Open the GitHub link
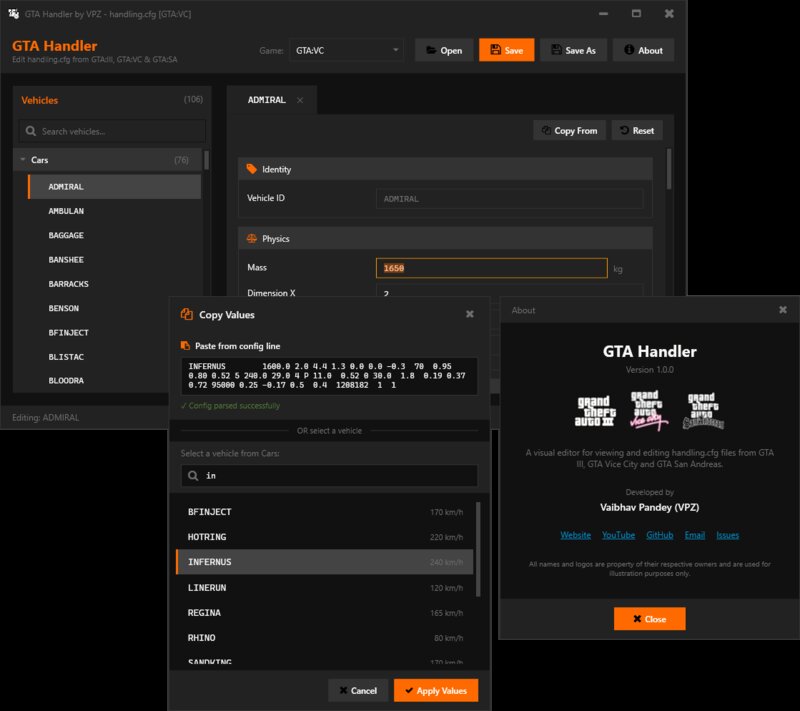 pyautogui.click(x=659, y=535)
